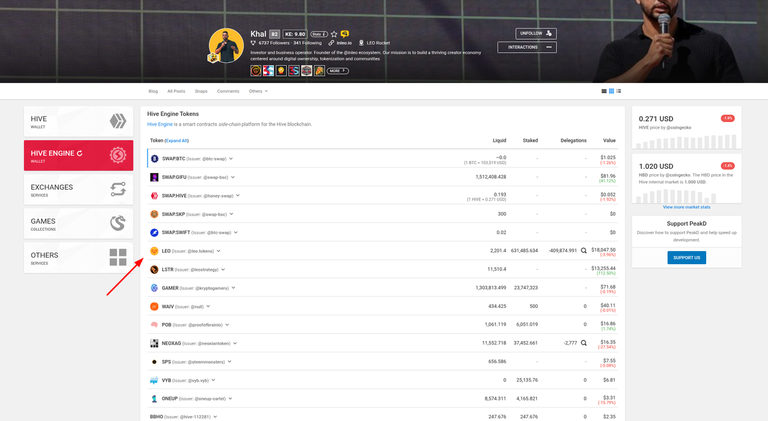Open the Blog tab

click(x=153, y=91)
